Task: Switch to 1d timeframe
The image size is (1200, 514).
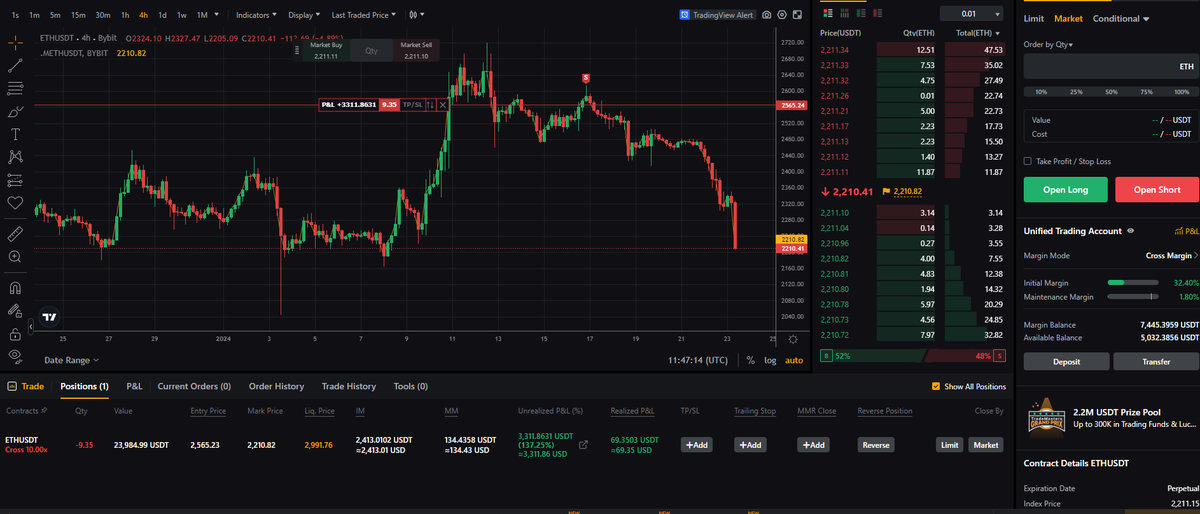Action: coord(163,15)
